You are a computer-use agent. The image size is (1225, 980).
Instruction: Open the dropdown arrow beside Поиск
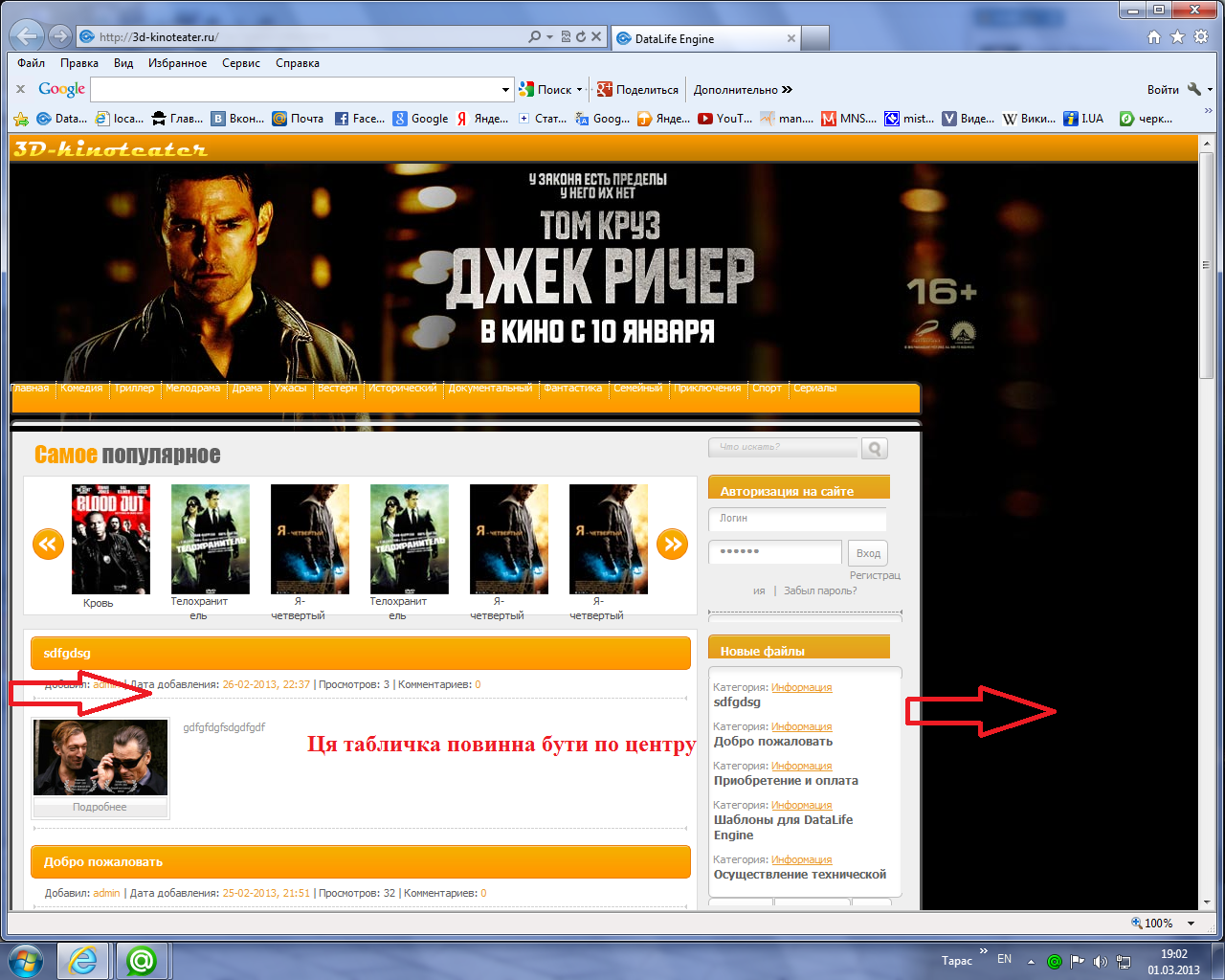click(x=579, y=90)
